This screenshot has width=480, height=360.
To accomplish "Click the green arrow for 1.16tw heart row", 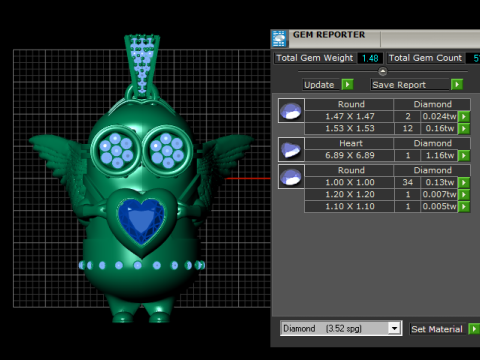I will (464, 155).
